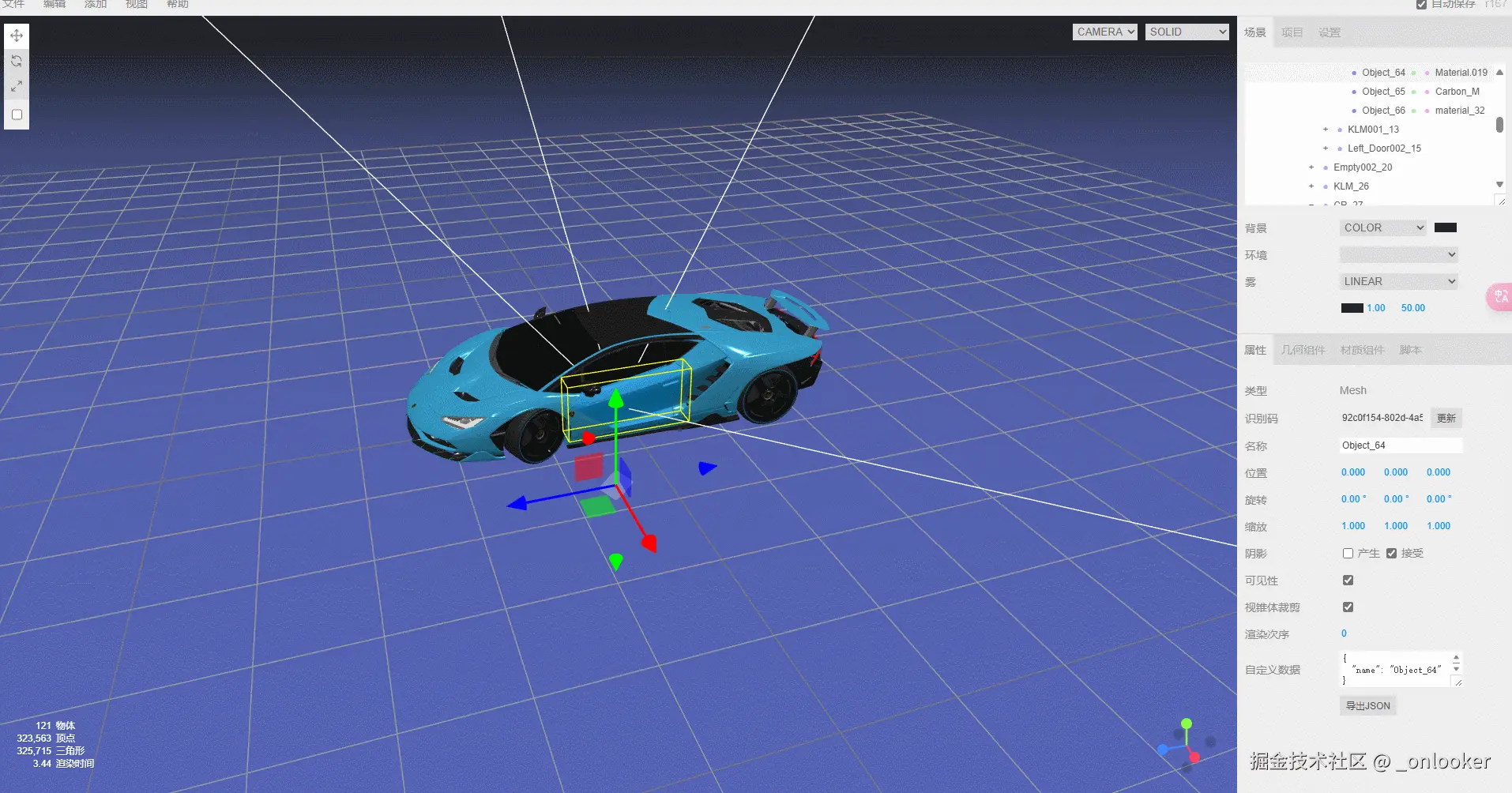This screenshot has height=793, width=1512.
Task: Expand the Left_Door002_15 tree node
Action: pyautogui.click(x=1326, y=148)
